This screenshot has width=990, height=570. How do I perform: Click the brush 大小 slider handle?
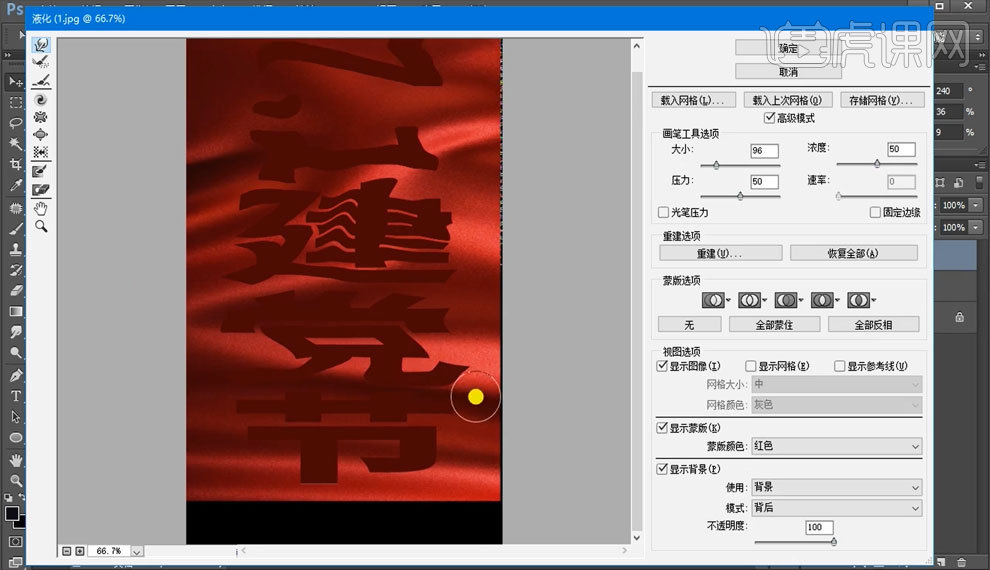pos(716,165)
